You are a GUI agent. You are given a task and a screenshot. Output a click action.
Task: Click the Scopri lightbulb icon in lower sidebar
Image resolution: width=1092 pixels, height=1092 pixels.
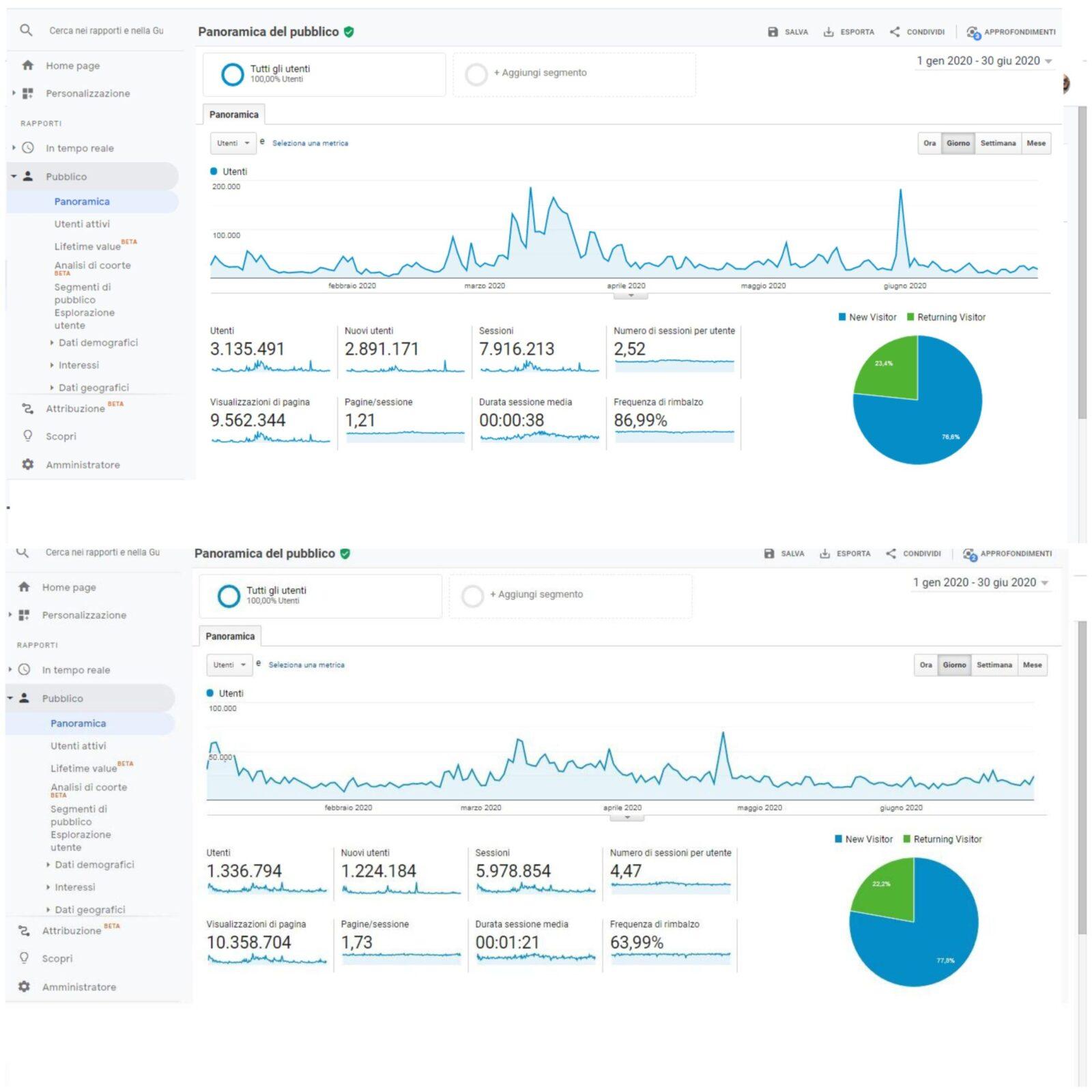click(x=25, y=958)
